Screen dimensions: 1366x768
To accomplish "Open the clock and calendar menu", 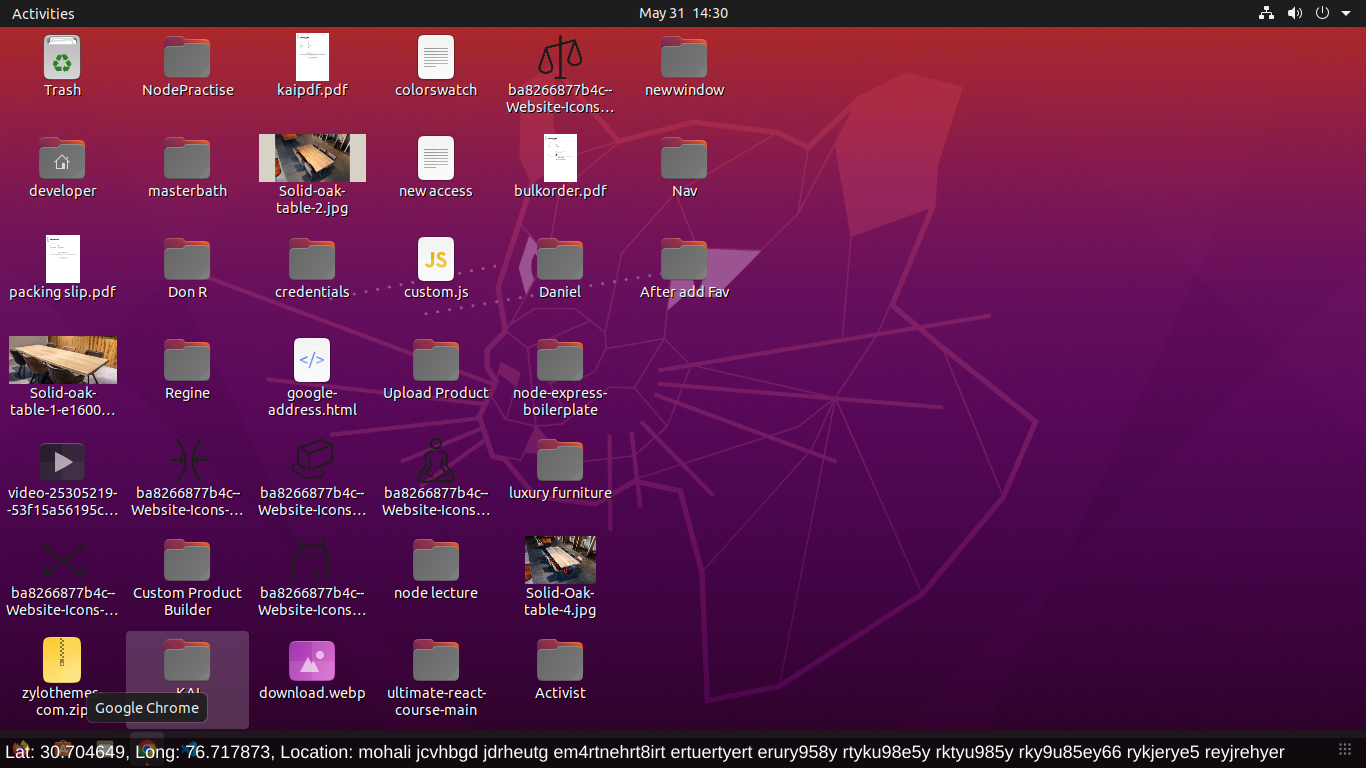I will point(683,13).
